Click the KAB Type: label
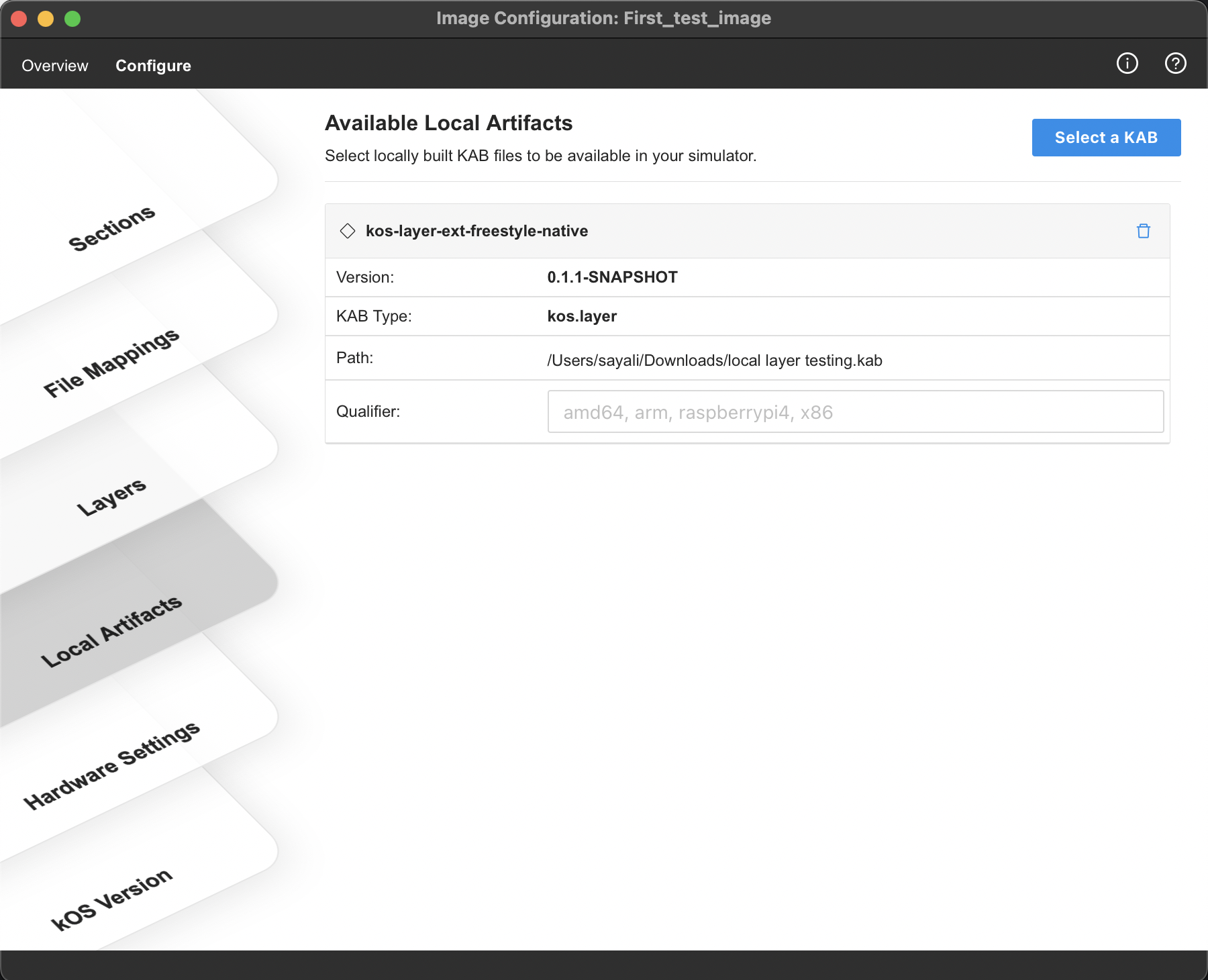This screenshot has width=1208, height=980. click(374, 316)
